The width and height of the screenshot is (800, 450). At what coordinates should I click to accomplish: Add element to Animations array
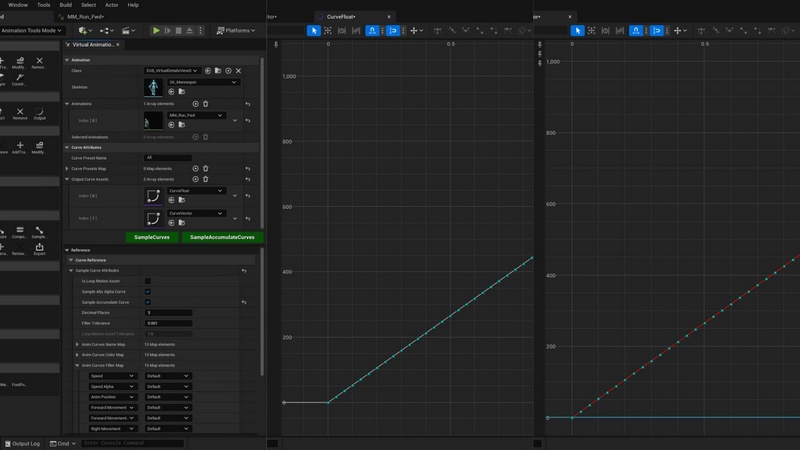(196, 104)
